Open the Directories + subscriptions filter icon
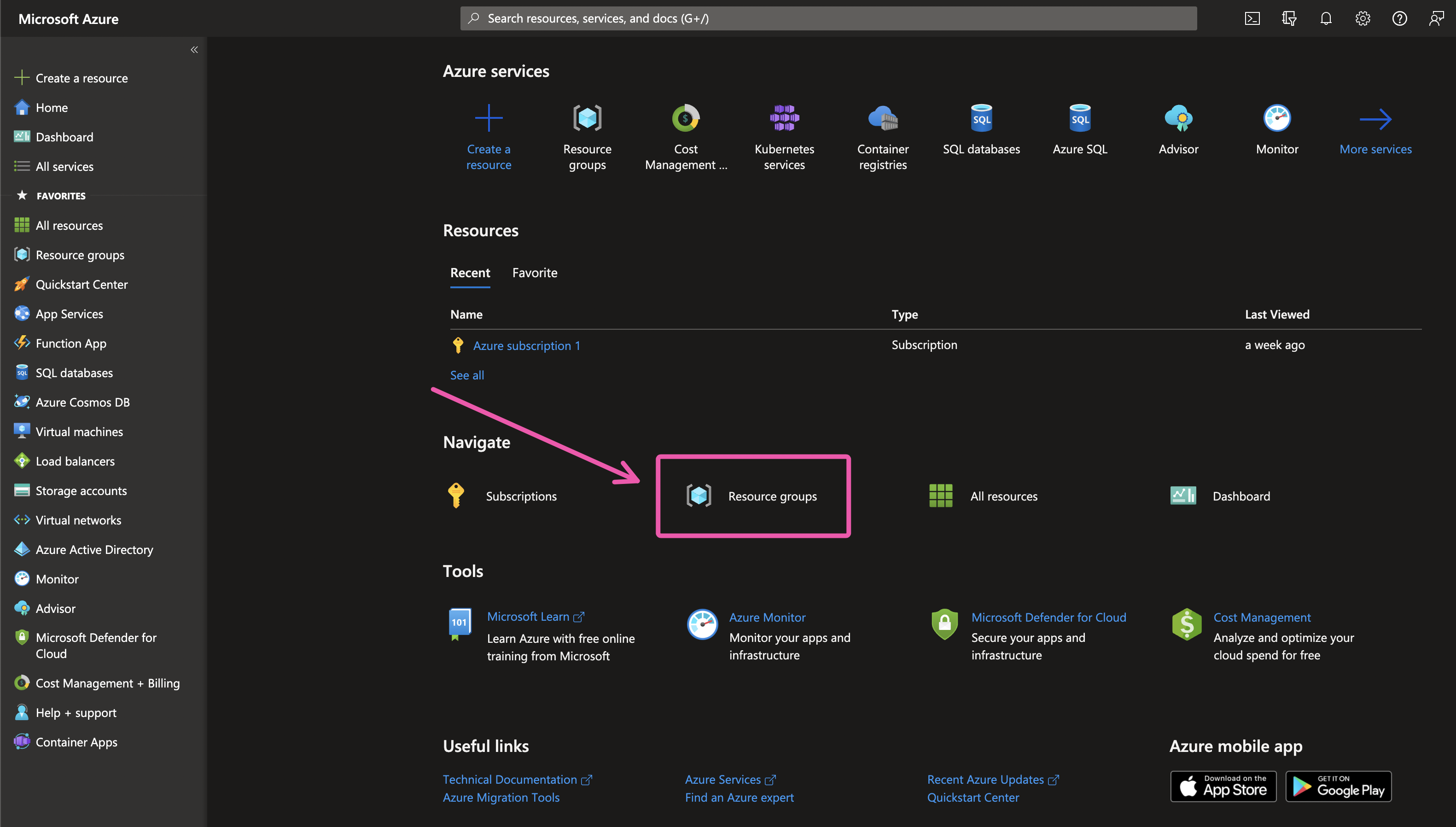1456x827 pixels. [x=1288, y=19]
